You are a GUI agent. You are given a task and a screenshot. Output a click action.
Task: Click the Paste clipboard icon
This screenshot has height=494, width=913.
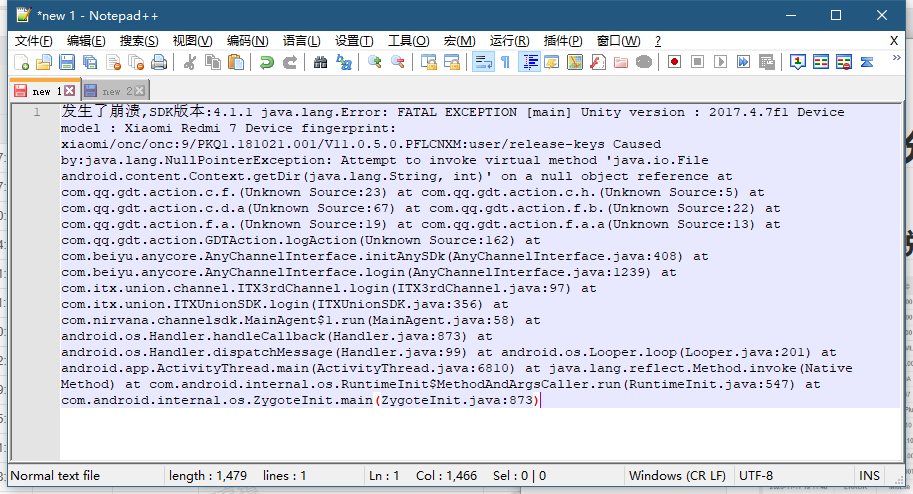pos(236,62)
